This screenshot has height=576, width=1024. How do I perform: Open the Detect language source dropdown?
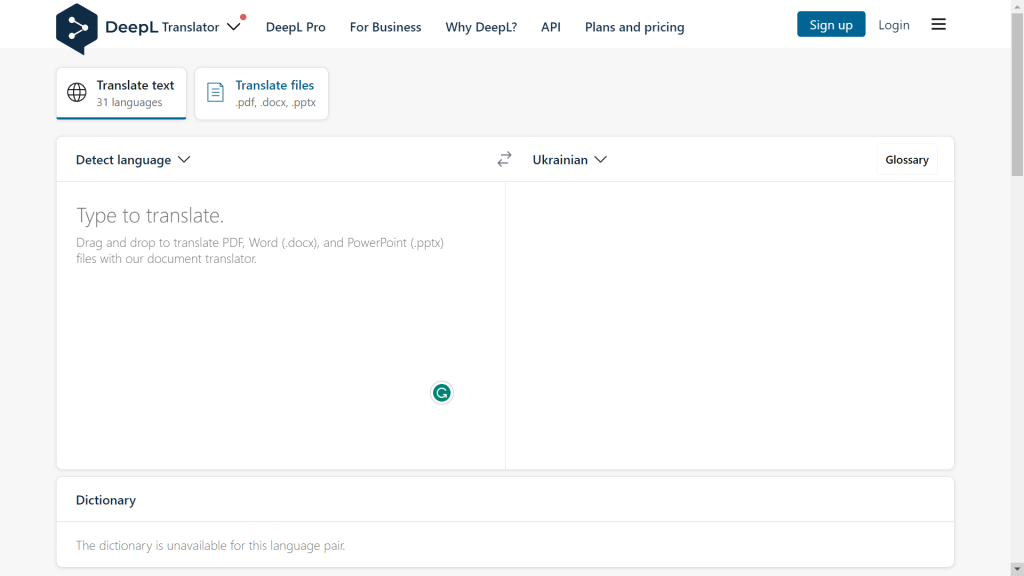[133, 160]
